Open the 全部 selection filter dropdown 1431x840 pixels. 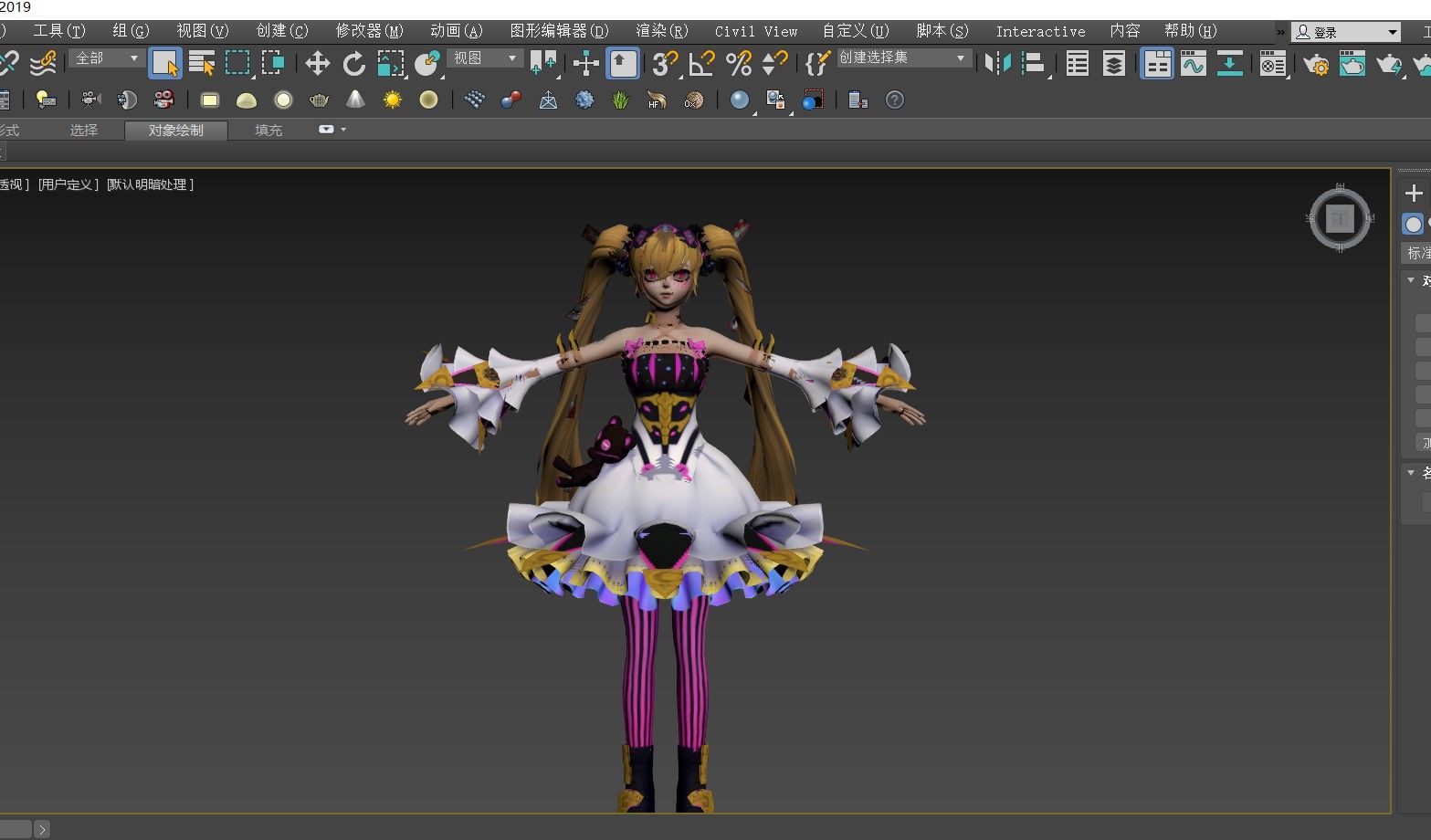[107, 58]
